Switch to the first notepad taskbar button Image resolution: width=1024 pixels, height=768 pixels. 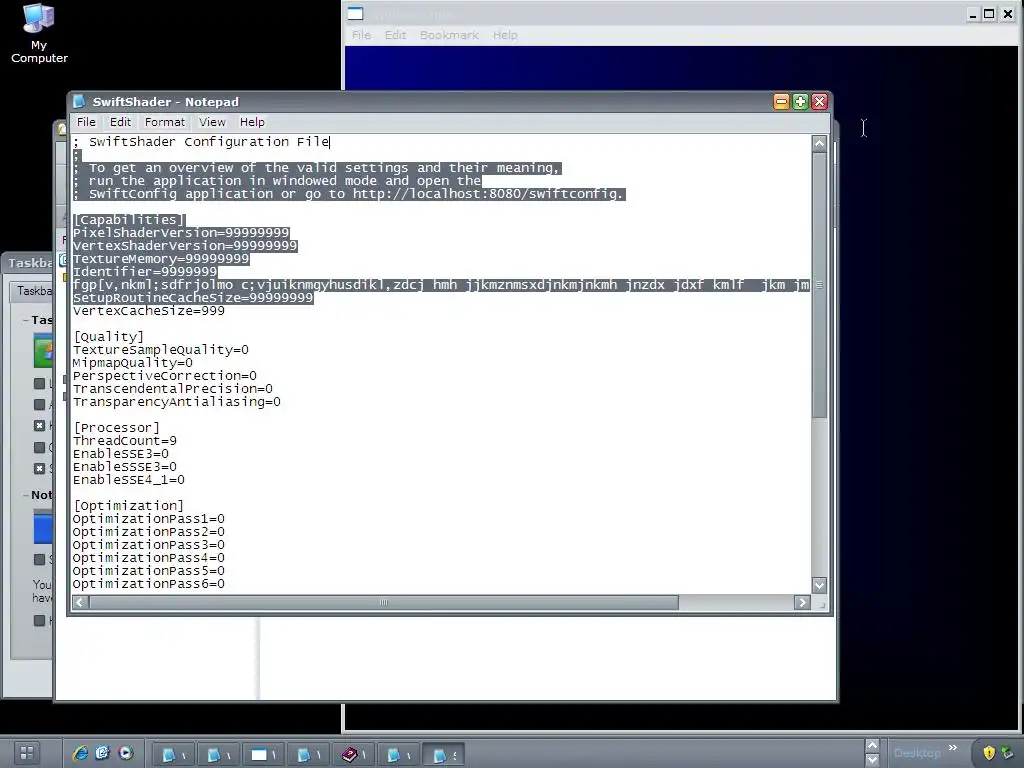point(174,755)
